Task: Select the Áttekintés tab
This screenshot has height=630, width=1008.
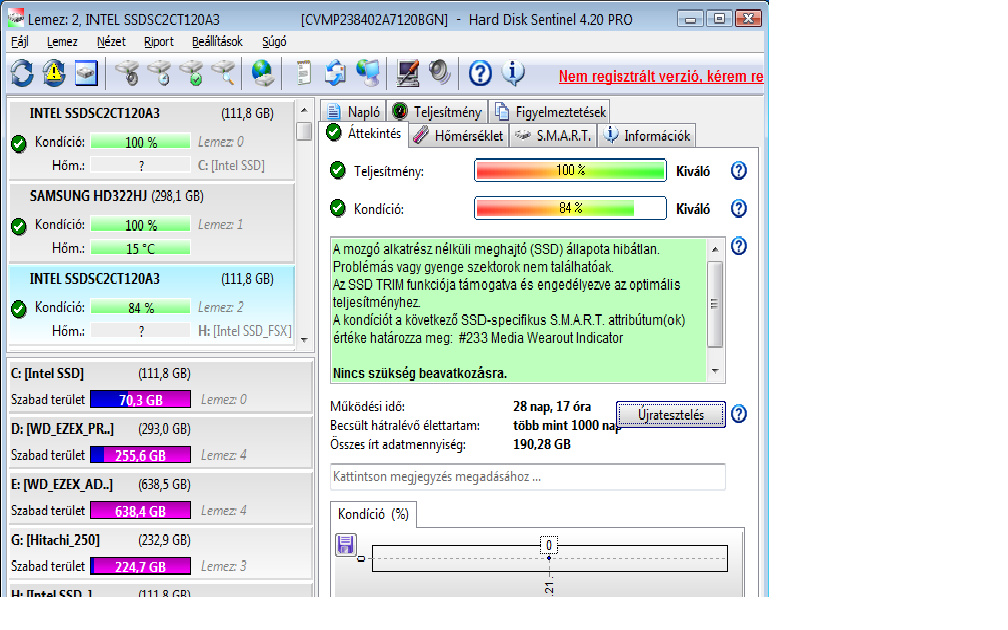Action: click(364, 134)
